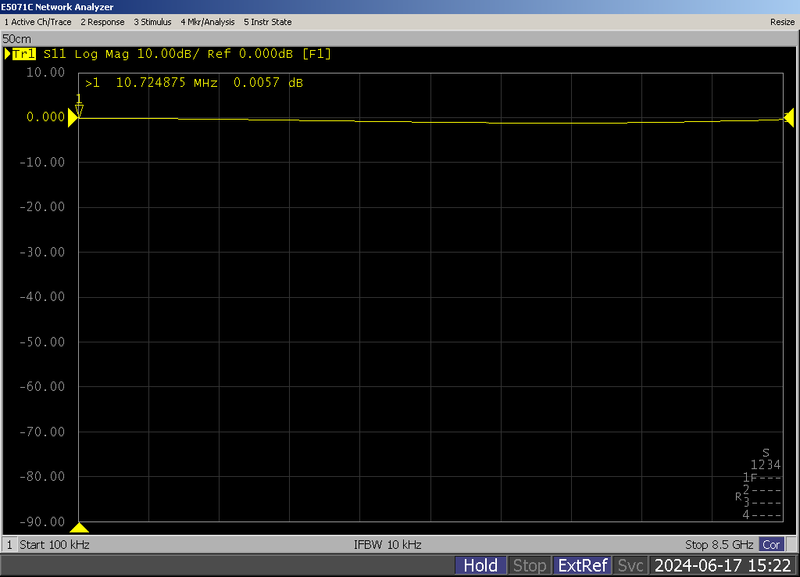Click the Start 100 kHz frequency field
The height and width of the screenshot is (577, 800).
pyautogui.click(x=55, y=545)
